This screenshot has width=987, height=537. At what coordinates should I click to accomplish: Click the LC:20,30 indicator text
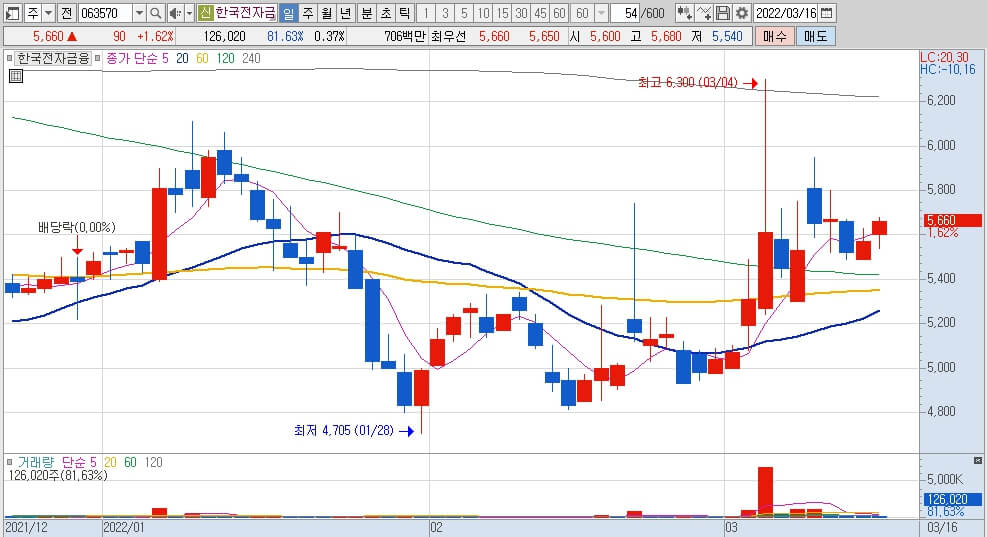click(945, 58)
